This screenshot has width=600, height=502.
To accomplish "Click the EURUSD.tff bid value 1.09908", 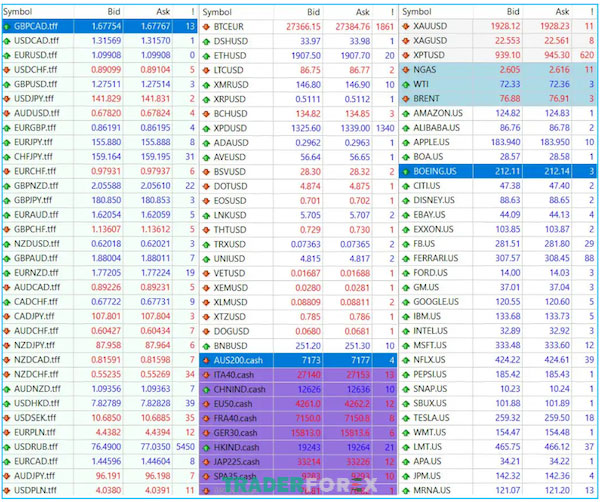I will tap(106, 55).
